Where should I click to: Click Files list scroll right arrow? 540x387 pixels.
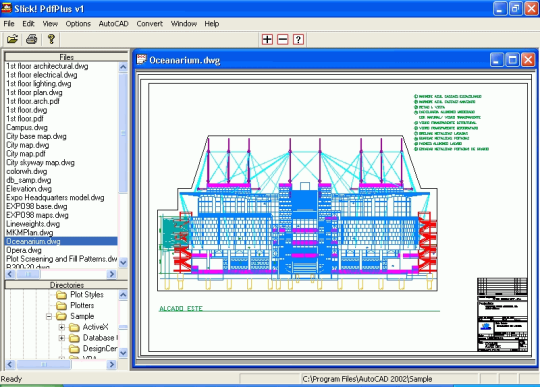pyautogui.click(x=112, y=274)
